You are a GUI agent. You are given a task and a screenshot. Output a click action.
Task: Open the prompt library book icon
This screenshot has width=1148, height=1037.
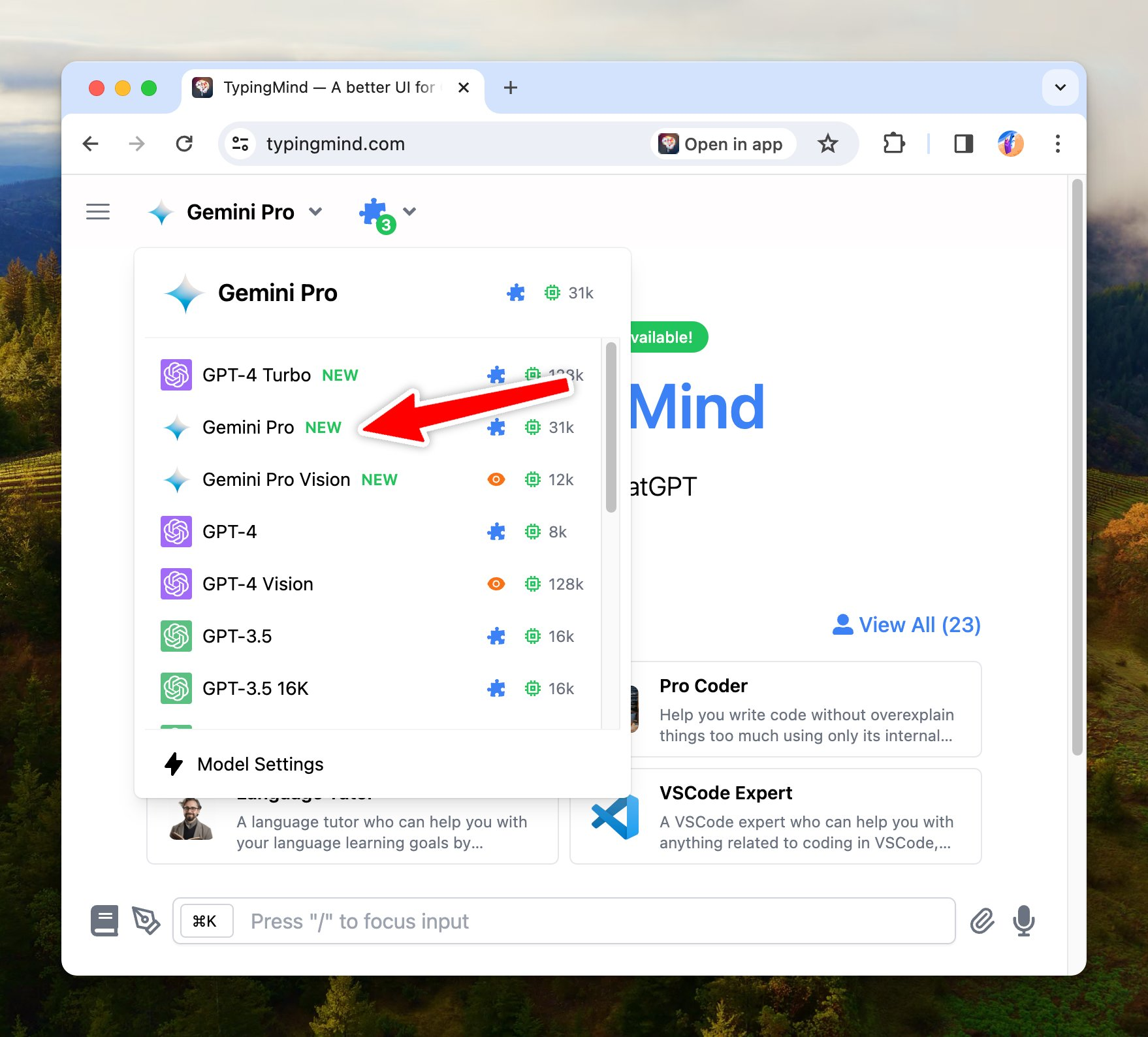tap(104, 921)
